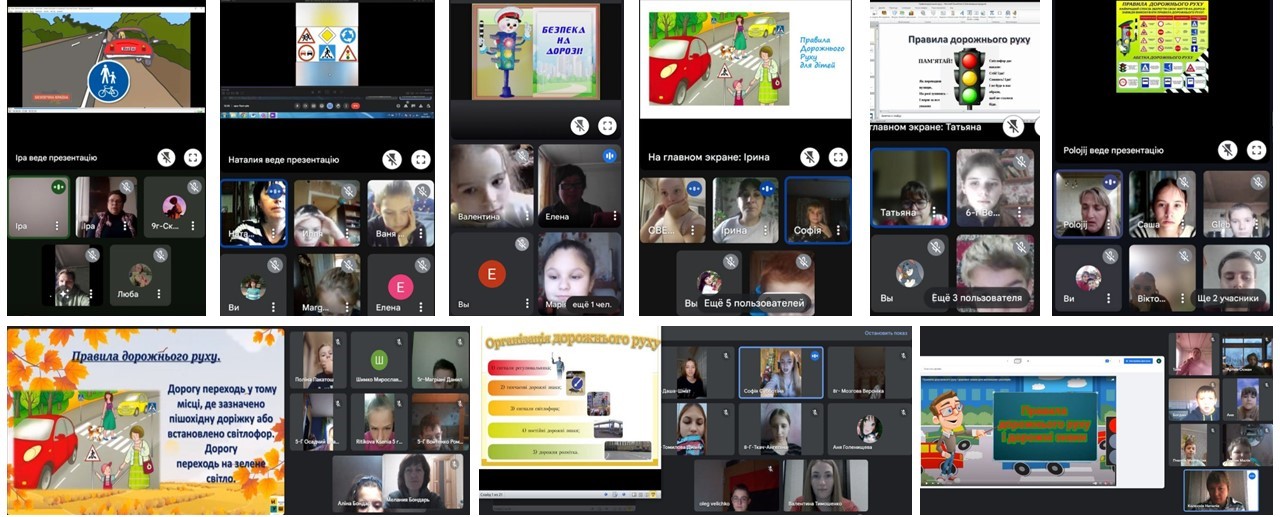Show more via 'Ещё 3 пользователя'
This screenshot has width=1280, height=517.
tap(977, 298)
